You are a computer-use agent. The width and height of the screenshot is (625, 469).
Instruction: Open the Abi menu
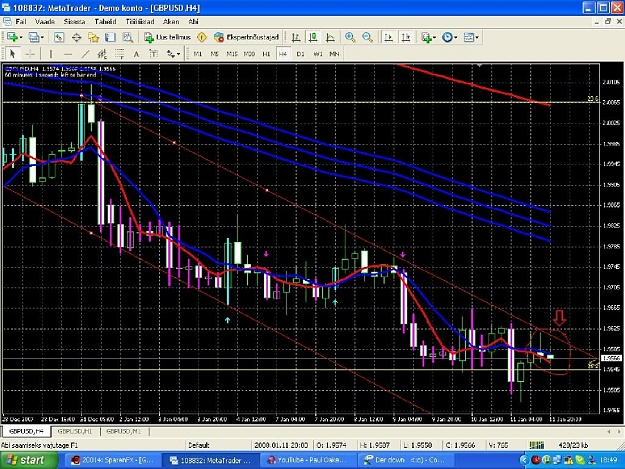(193, 22)
